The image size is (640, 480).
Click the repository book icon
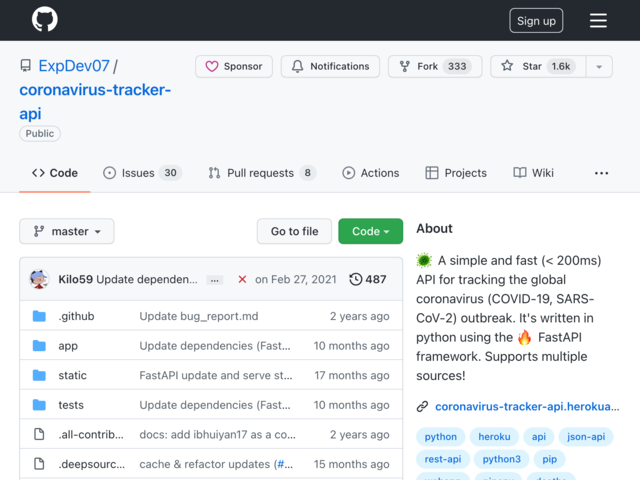[x=26, y=66]
